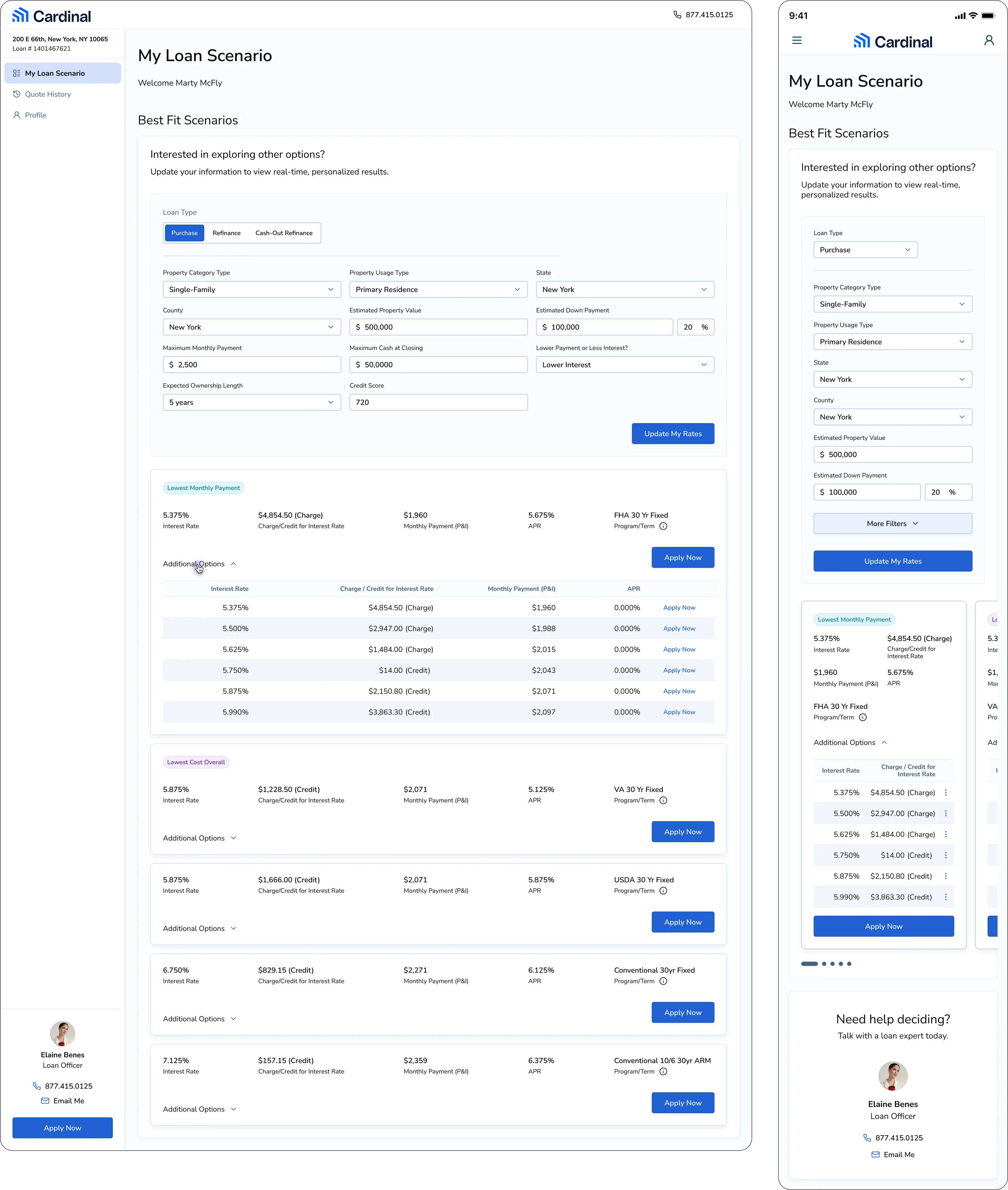This screenshot has width=1008, height=1190.
Task: Click sidebar phone icon next to 877.415.0125
Action: point(37,1086)
